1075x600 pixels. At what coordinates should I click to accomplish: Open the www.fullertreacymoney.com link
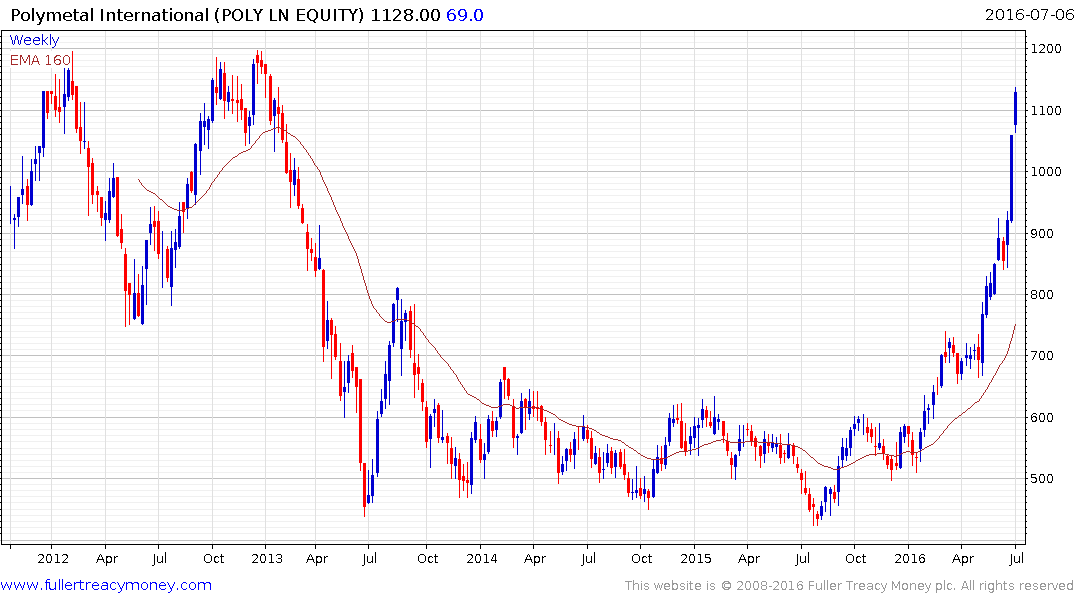pyautogui.click(x=106, y=585)
